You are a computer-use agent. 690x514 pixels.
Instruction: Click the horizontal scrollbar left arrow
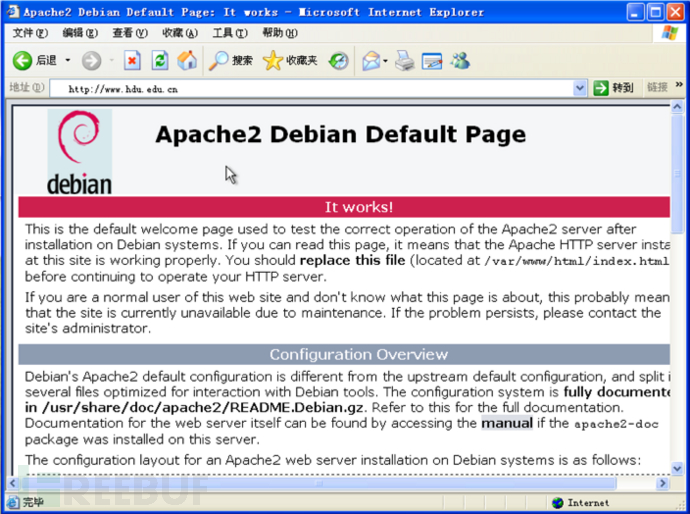click(12, 483)
